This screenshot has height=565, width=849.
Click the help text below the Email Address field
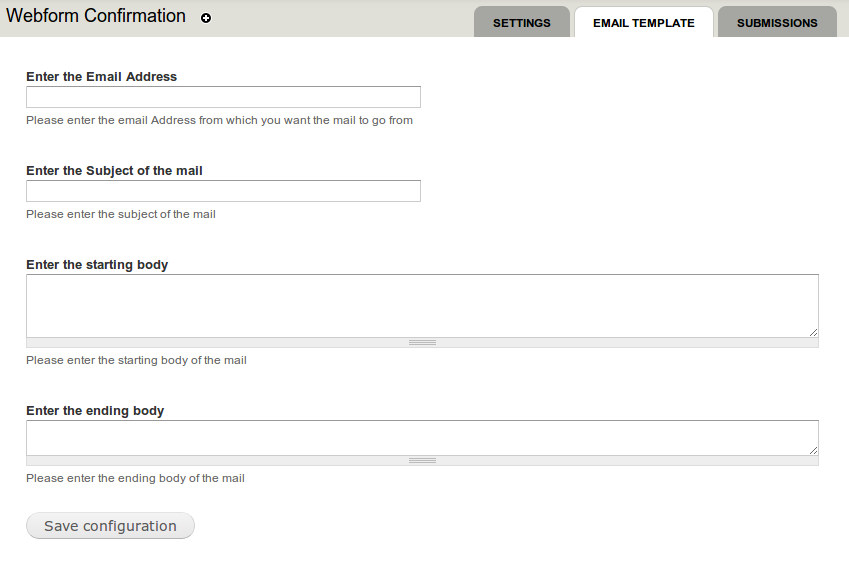tap(219, 120)
